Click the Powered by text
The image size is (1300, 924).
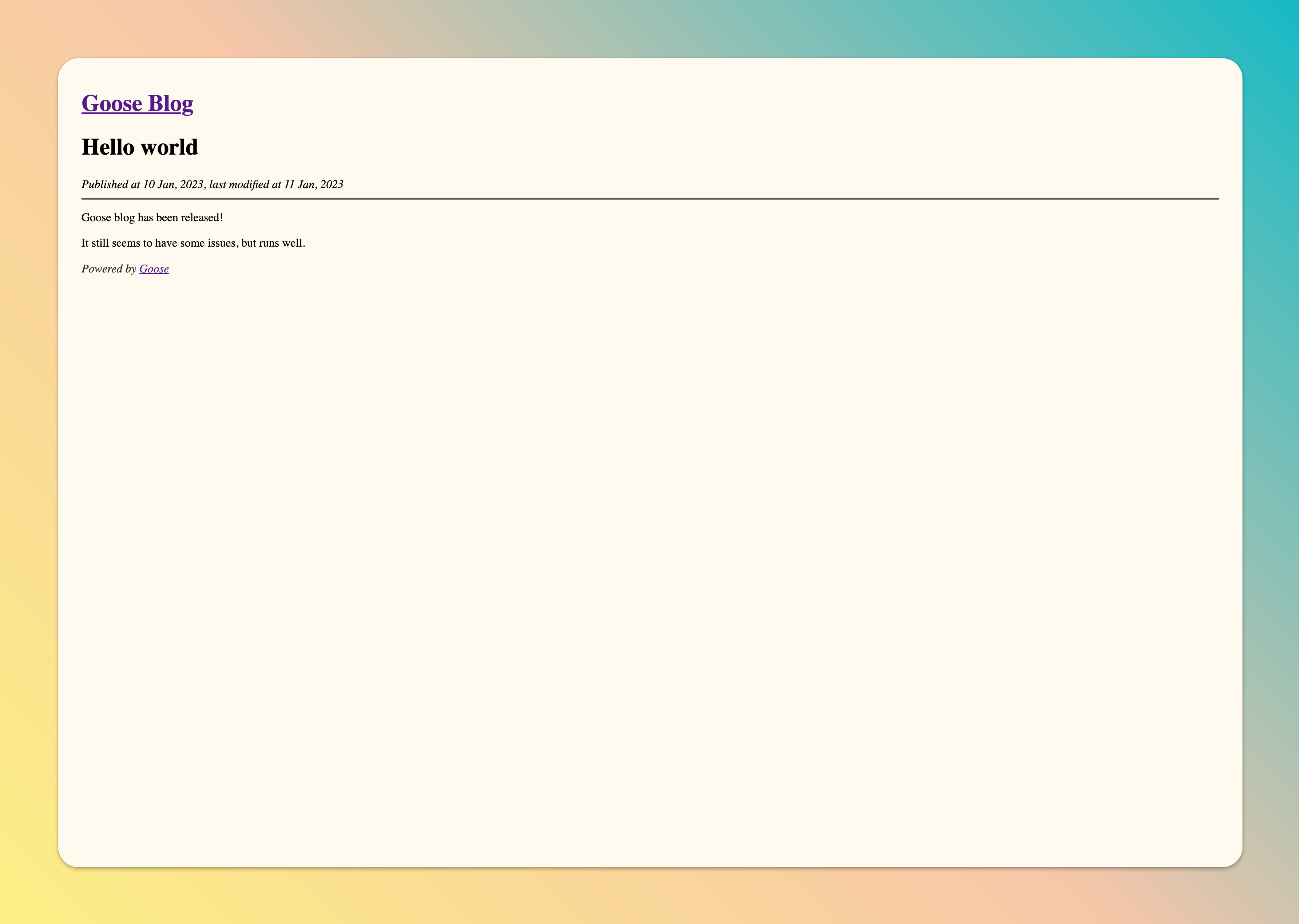109,269
